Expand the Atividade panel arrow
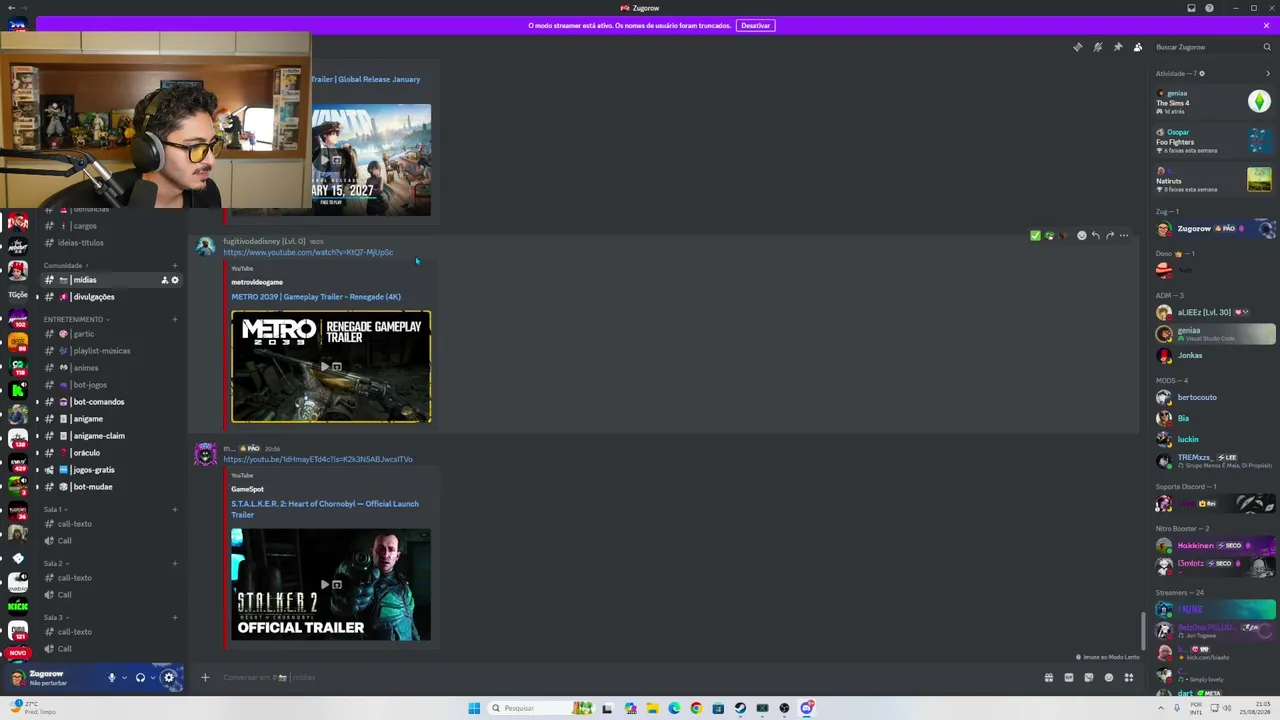 pos(1270,73)
